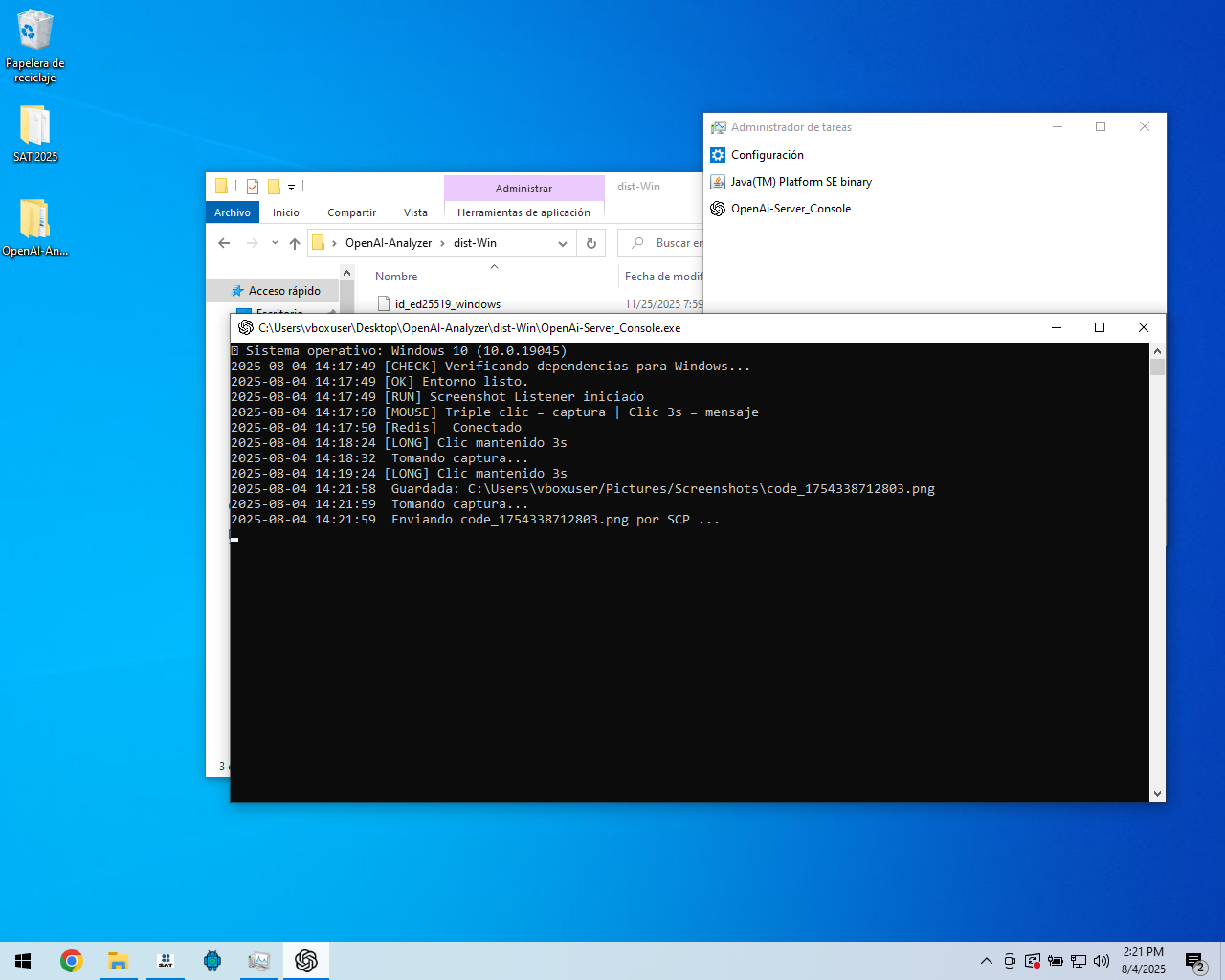Expand the address bar history dropdown
Screen dimensions: 1225x980
(563, 243)
